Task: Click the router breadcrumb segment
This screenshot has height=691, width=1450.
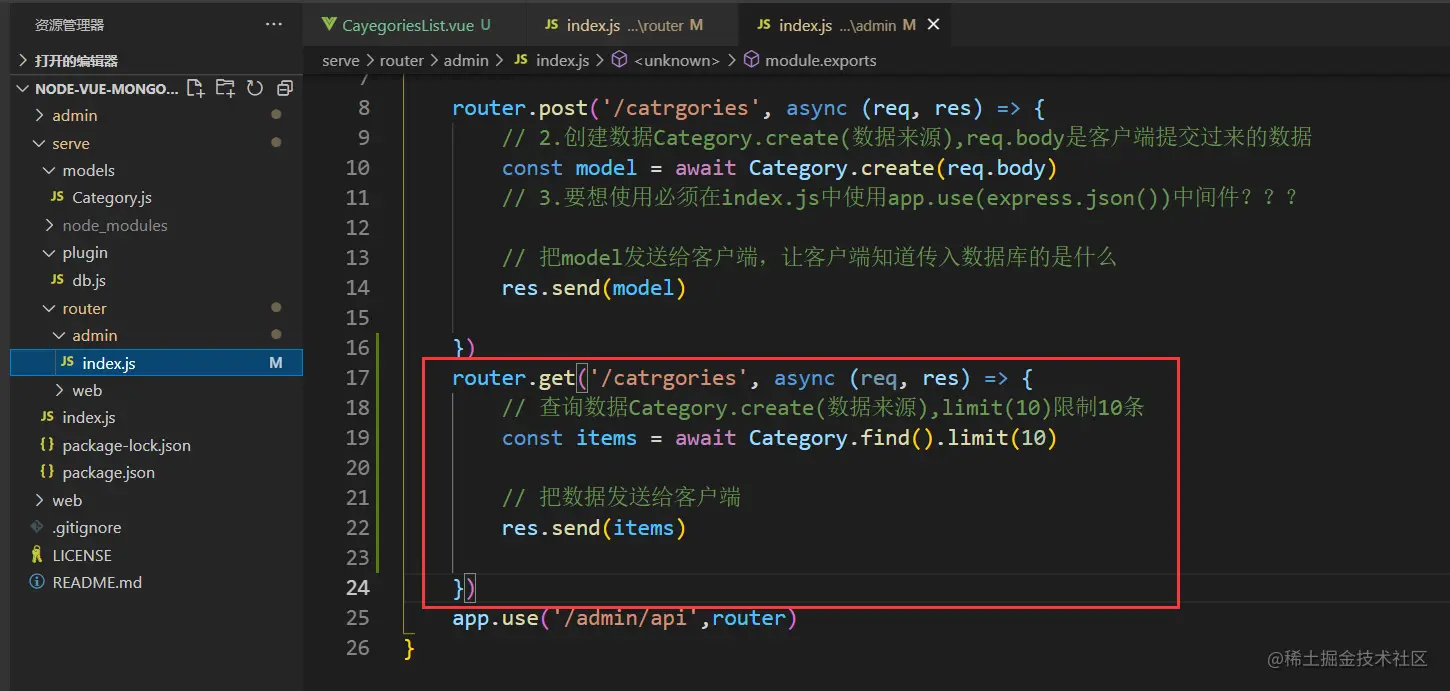Action: (402, 60)
